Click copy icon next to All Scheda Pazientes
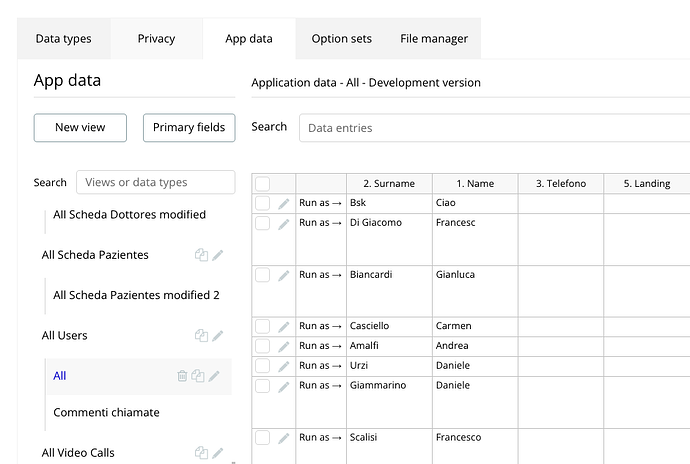690x464 pixels. tap(201, 255)
